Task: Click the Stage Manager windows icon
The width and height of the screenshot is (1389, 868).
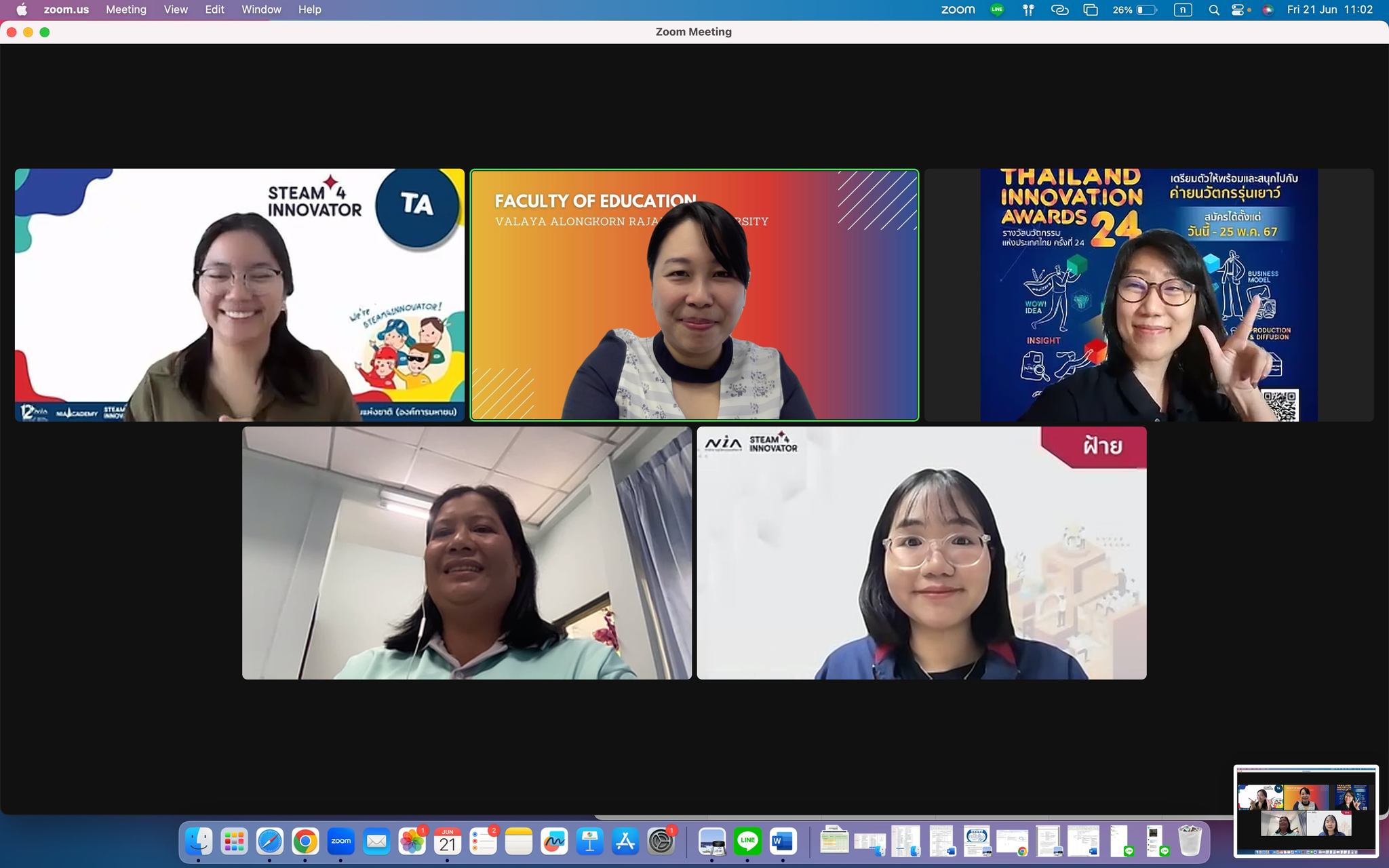Action: [x=1091, y=9]
